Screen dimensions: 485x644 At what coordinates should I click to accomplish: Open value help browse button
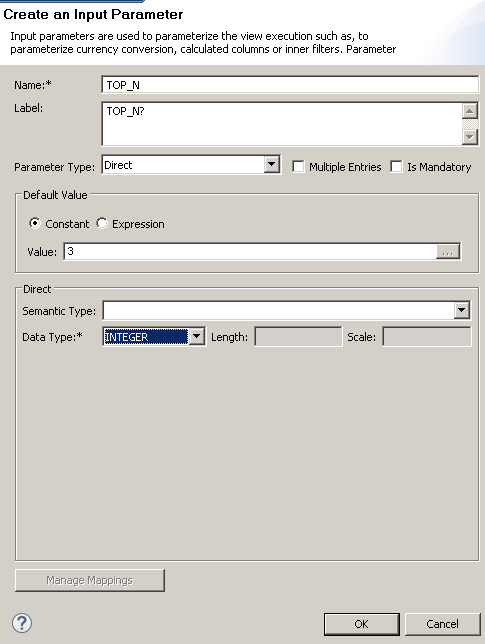448,252
